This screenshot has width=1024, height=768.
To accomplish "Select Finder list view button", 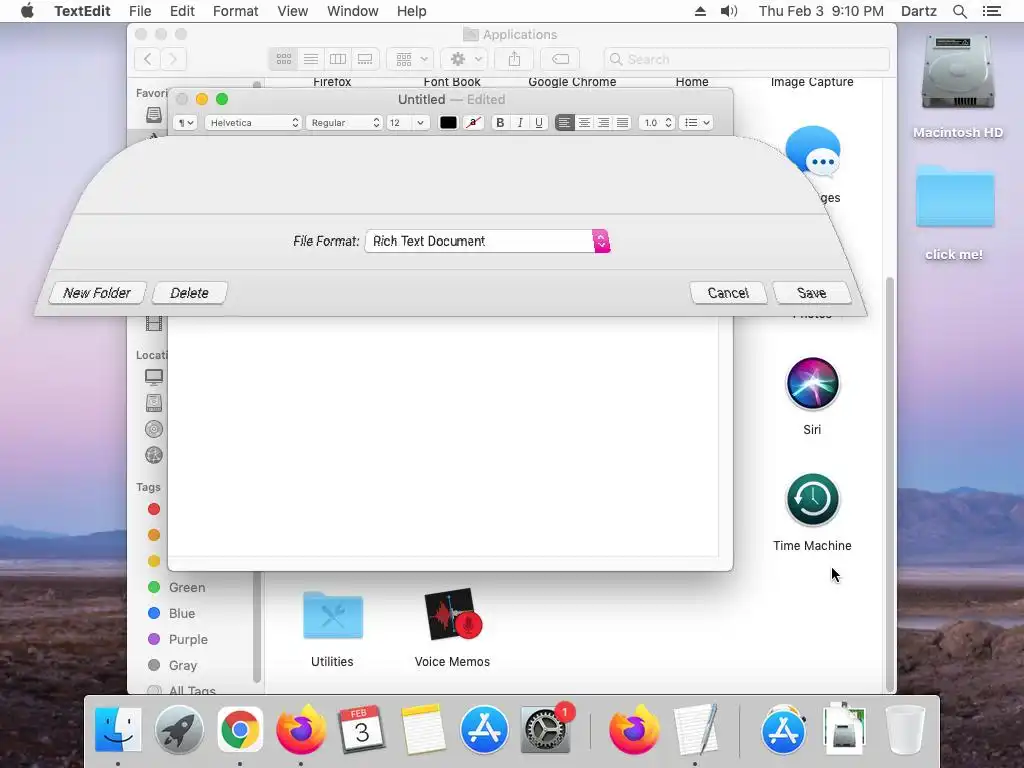I will [311, 59].
